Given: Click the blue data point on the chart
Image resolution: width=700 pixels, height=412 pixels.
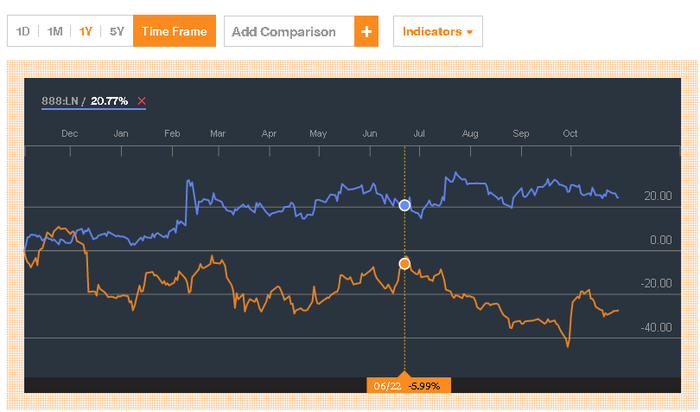Looking at the screenshot, I should coord(404,205).
